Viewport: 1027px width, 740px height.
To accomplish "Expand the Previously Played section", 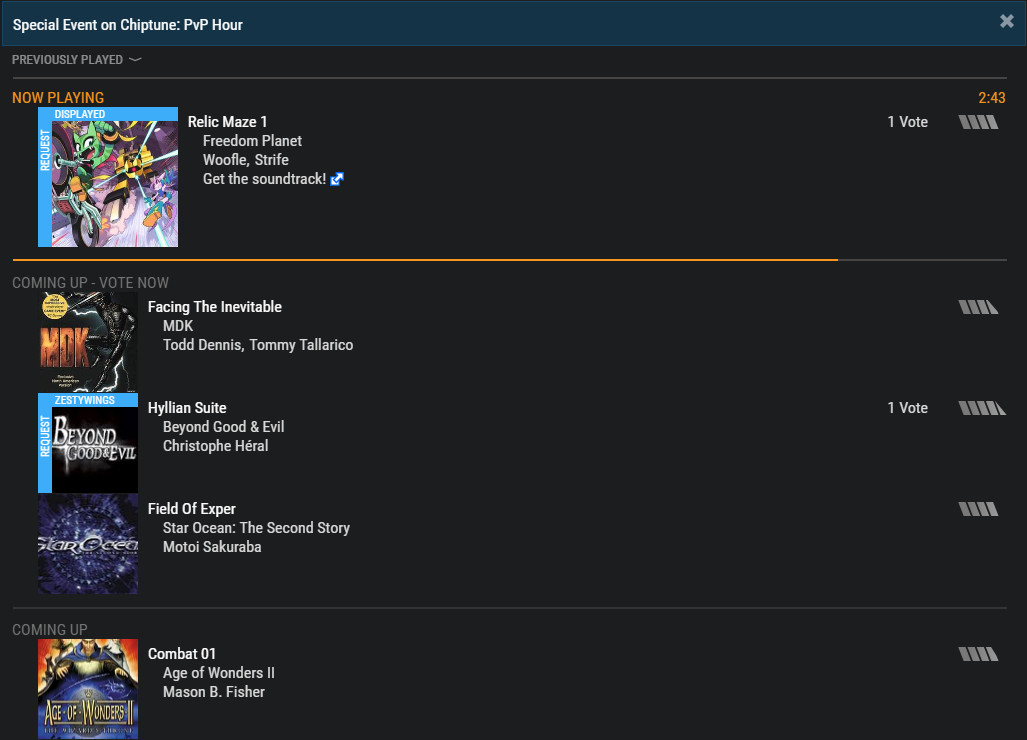I will tap(77, 60).
